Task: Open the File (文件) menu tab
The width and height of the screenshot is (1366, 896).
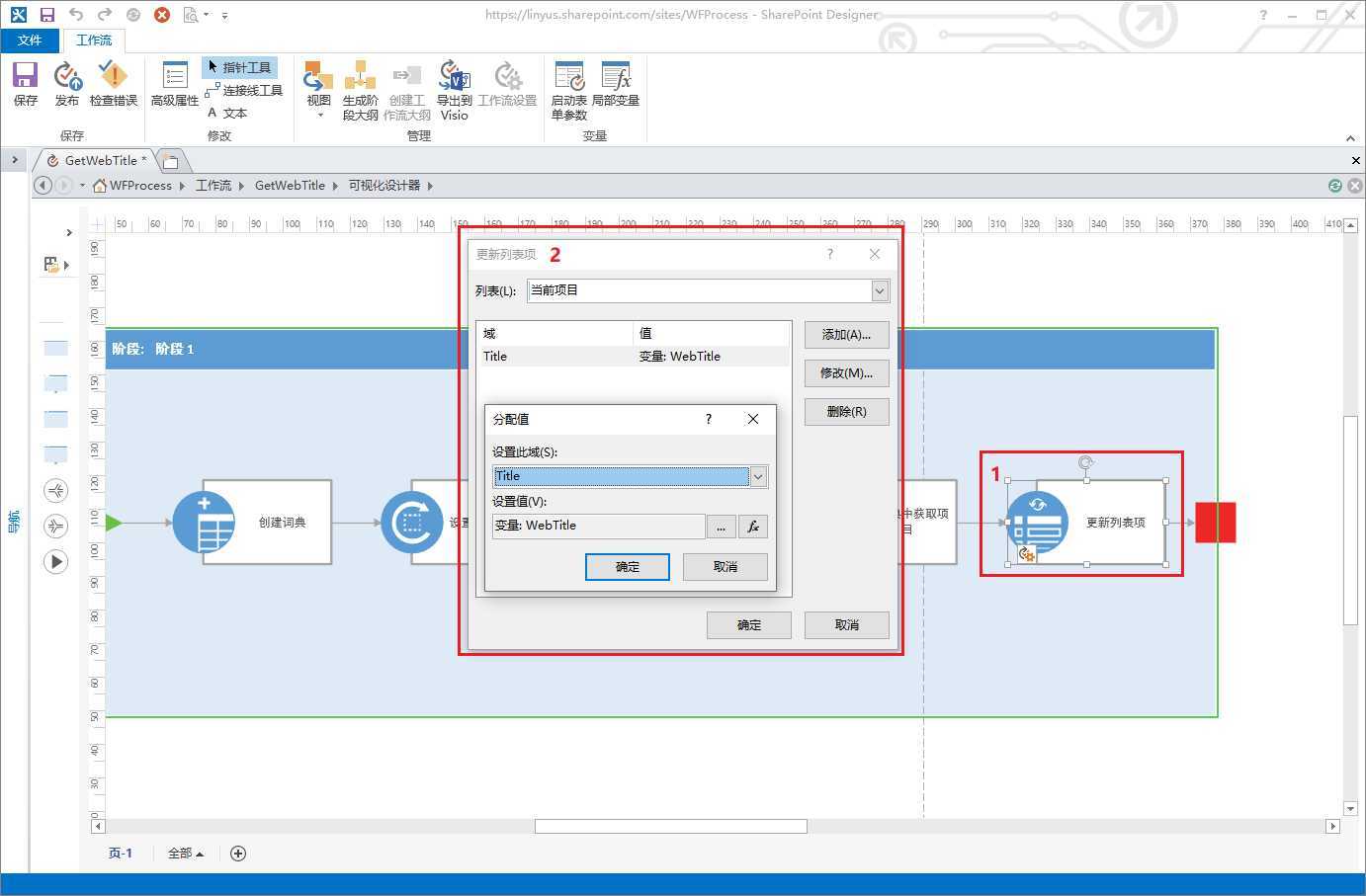Action: 30,40
